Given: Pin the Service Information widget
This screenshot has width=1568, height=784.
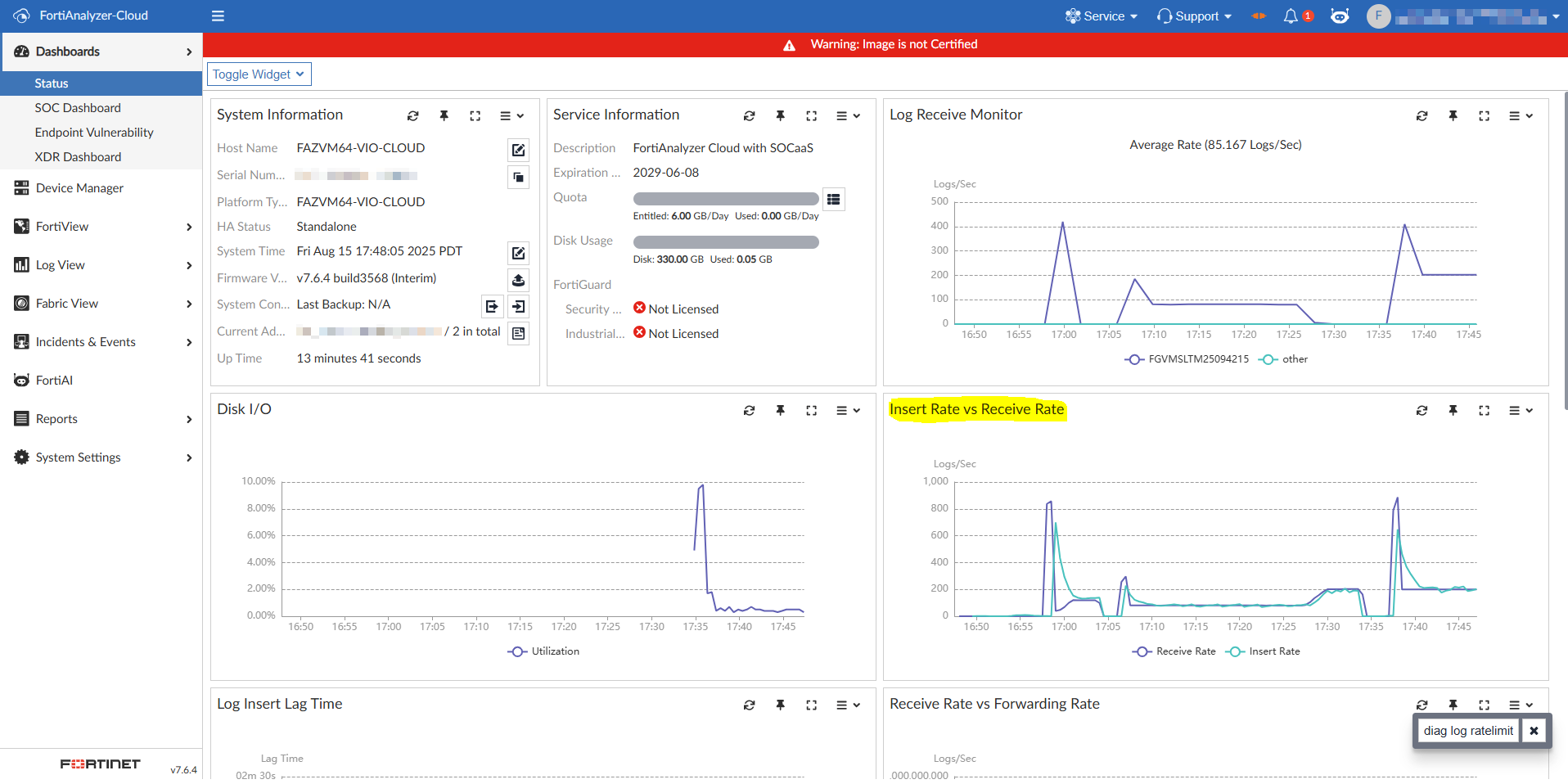Looking at the screenshot, I should pos(781,116).
